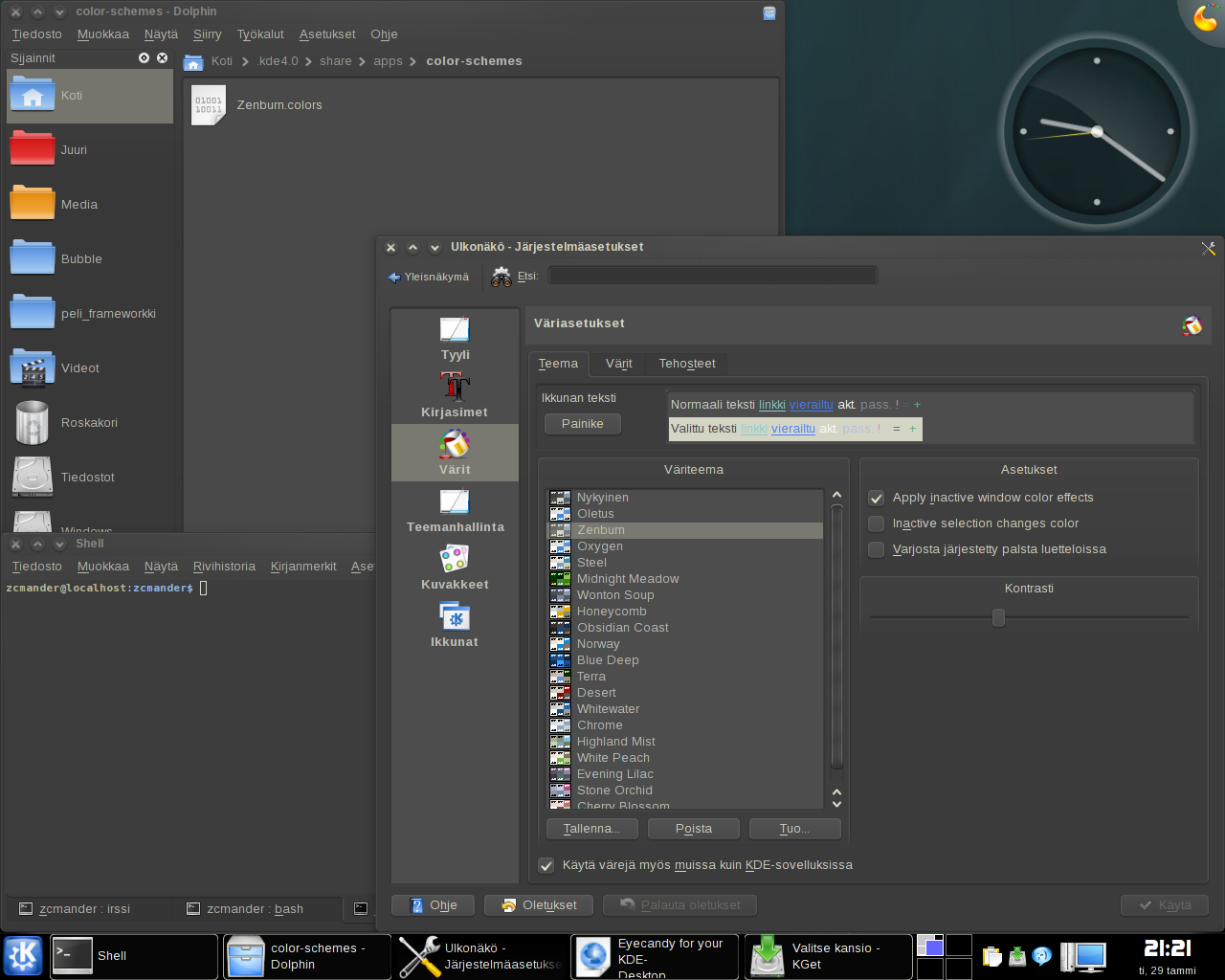
Task: Open the Kirjasimet fonts section
Action: pos(455,395)
